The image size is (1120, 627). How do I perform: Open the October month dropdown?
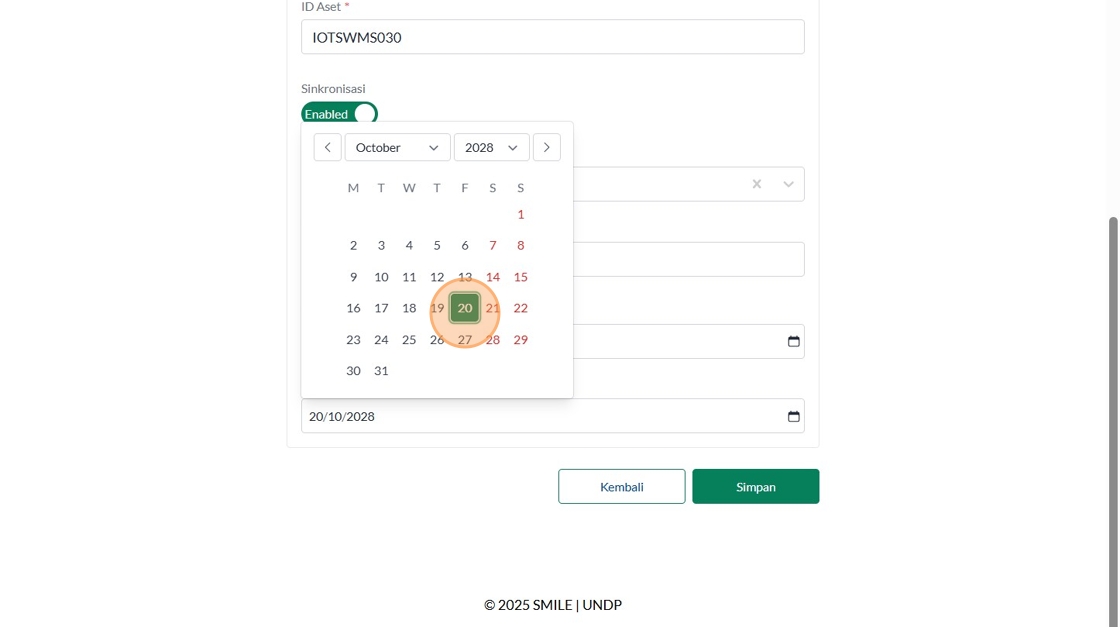(397, 147)
